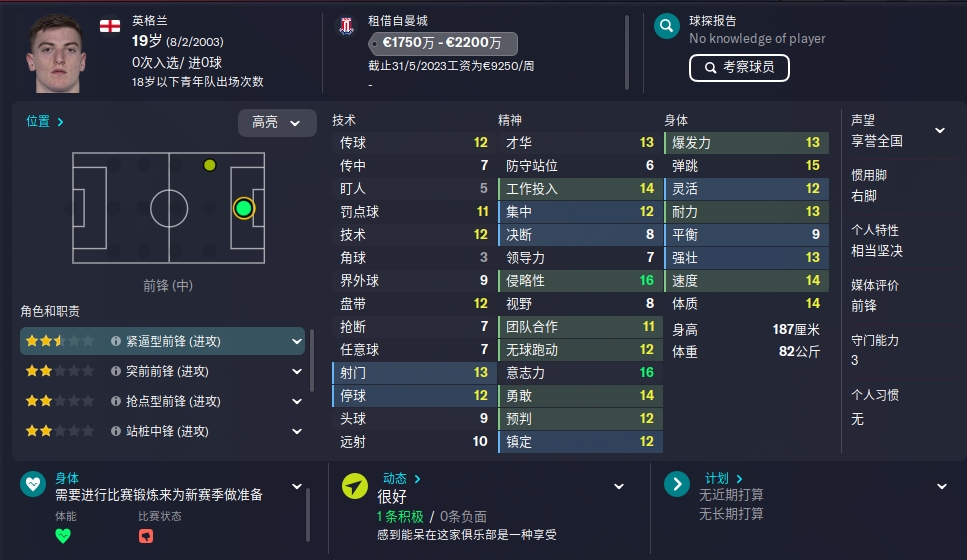Click the green arrow icon beside 动态
This screenshot has height=560, width=967.
coord(355,486)
